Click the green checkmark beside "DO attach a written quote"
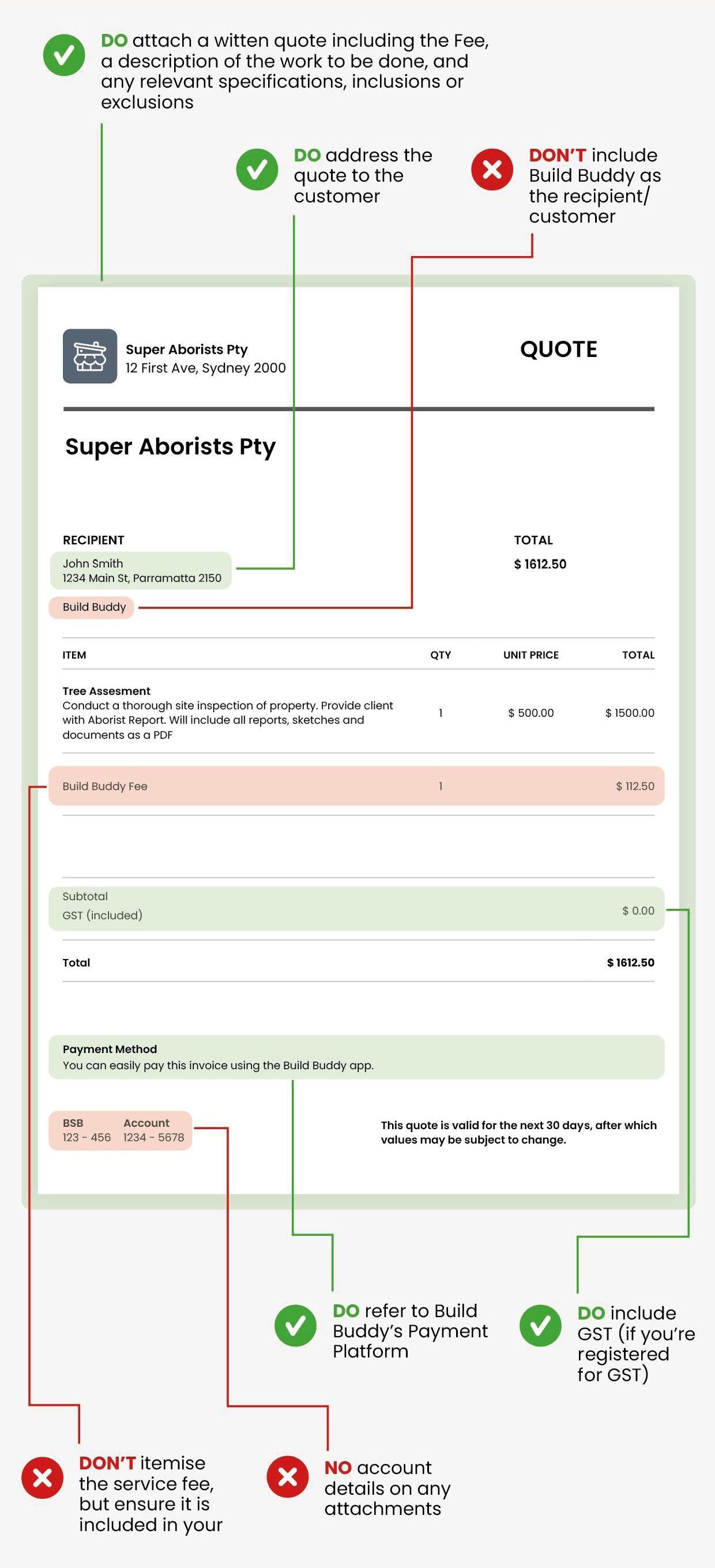Image resolution: width=715 pixels, height=1568 pixels. tap(64, 55)
